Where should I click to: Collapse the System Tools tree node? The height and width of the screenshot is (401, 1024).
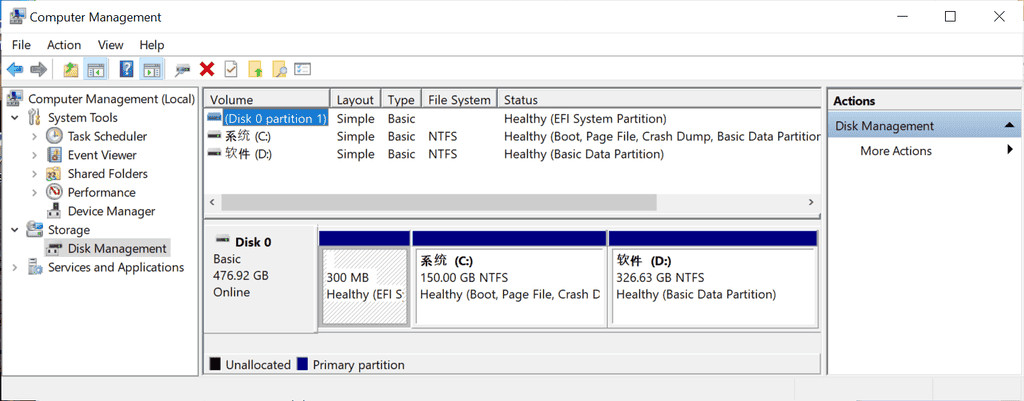click(x=15, y=118)
